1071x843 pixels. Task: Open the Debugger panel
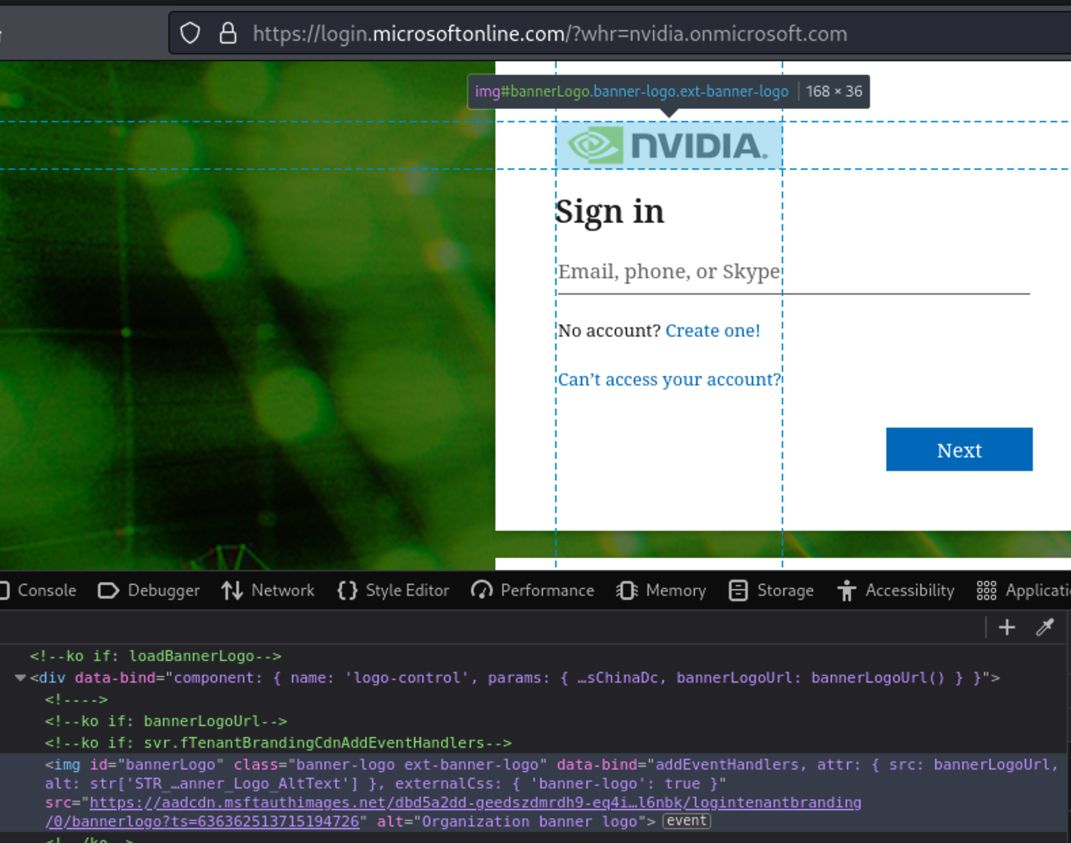click(x=149, y=590)
